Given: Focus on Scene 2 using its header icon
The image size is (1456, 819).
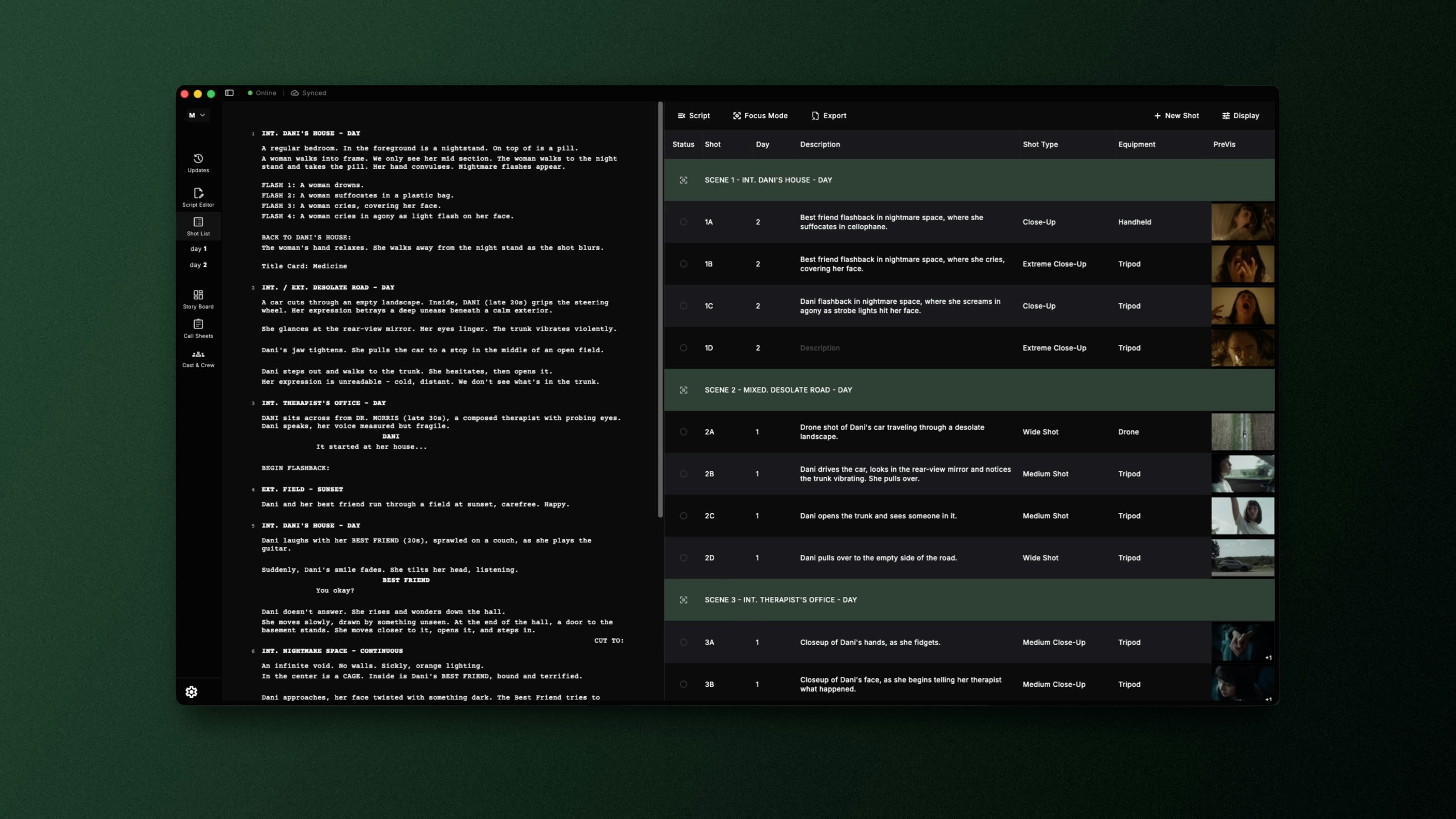Looking at the screenshot, I should pos(683,390).
